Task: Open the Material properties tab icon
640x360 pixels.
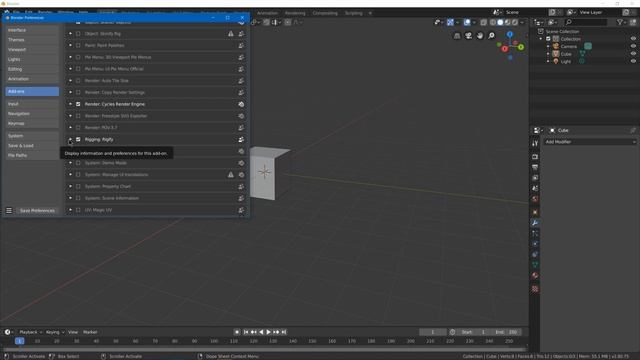Action: pyautogui.click(x=535, y=276)
